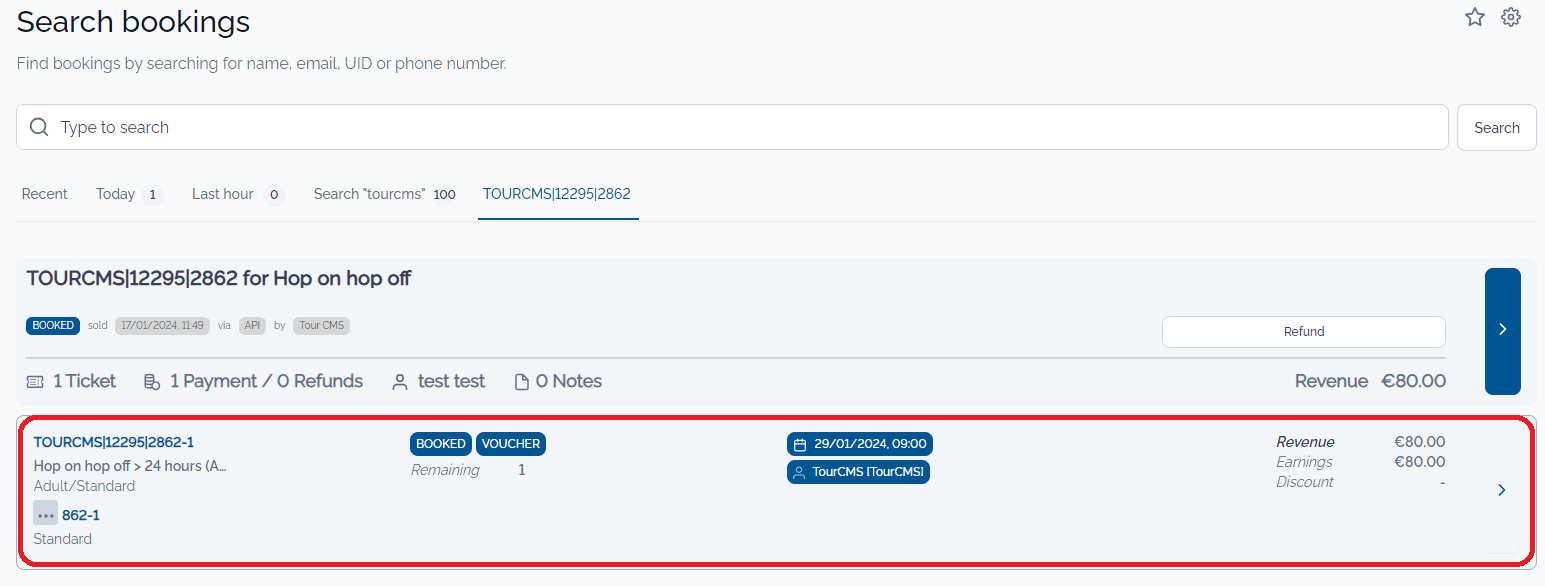Click the magnifier icon in search field

tap(39, 127)
